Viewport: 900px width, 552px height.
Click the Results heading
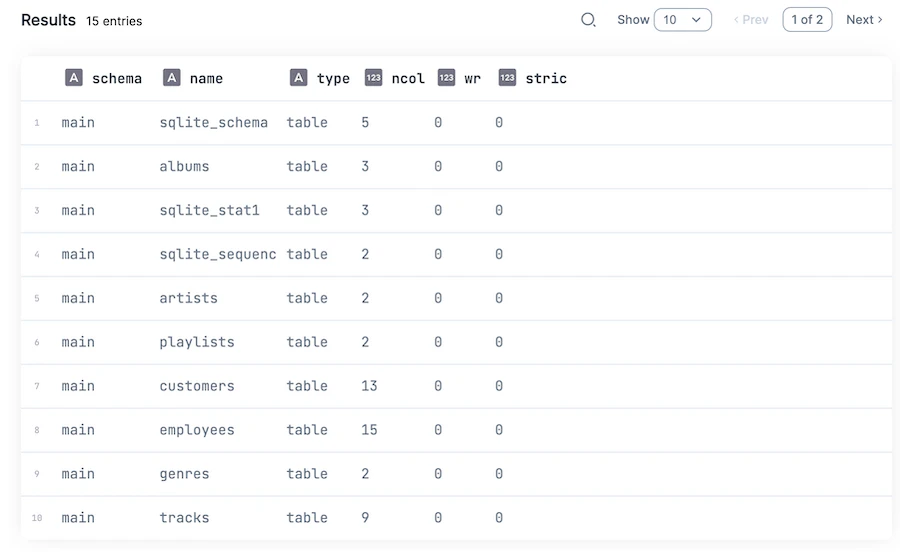tap(48, 20)
